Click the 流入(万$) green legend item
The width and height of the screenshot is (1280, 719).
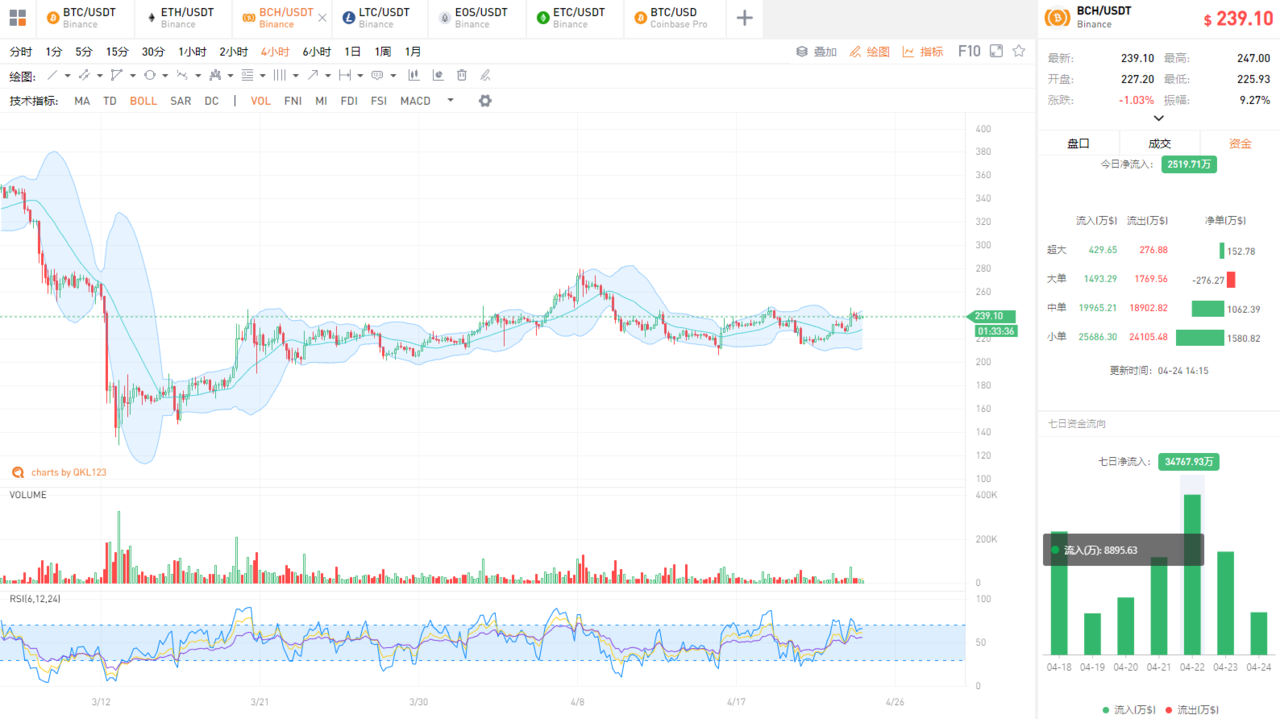(x=1129, y=710)
